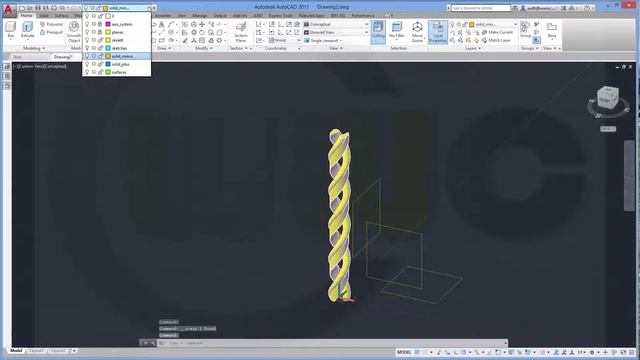Open Layer Properties manager

point(438,32)
